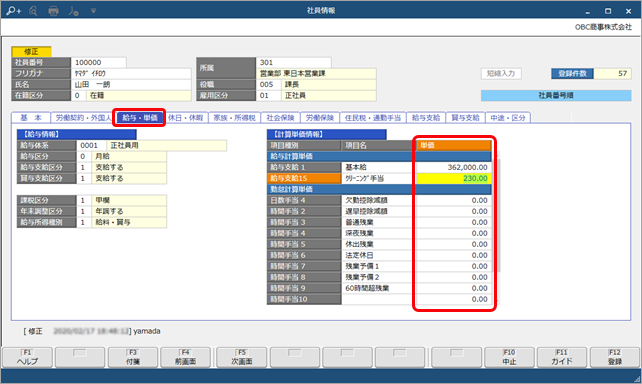Click the 深夜残業 unit price cell
This screenshot has width=642, height=384.
(x=454, y=233)
